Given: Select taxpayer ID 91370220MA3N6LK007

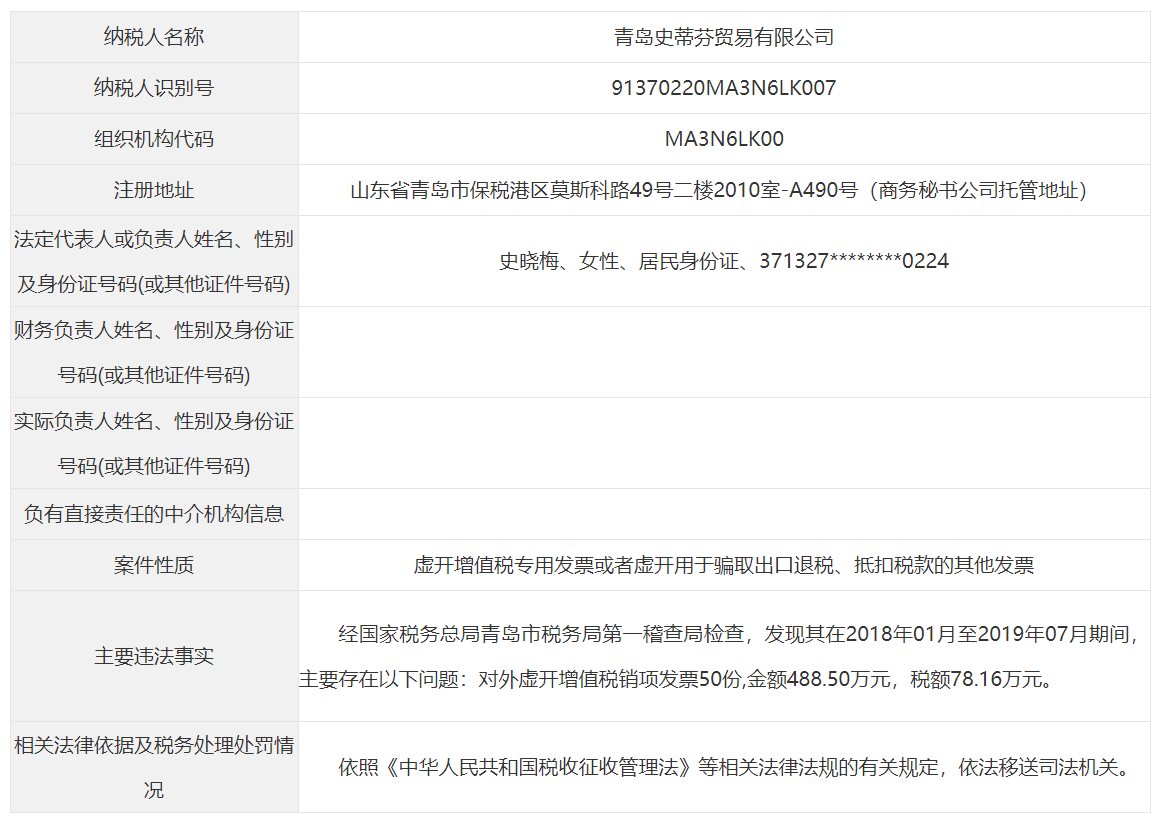Looking at the screenshot, I should click(x=723, y=88).
